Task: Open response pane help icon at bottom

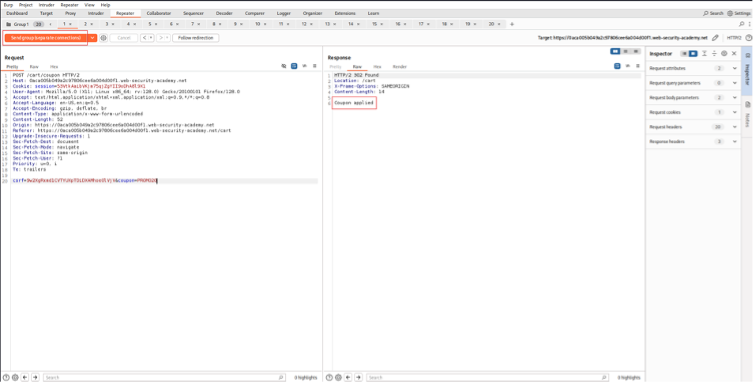Action: 329,378
